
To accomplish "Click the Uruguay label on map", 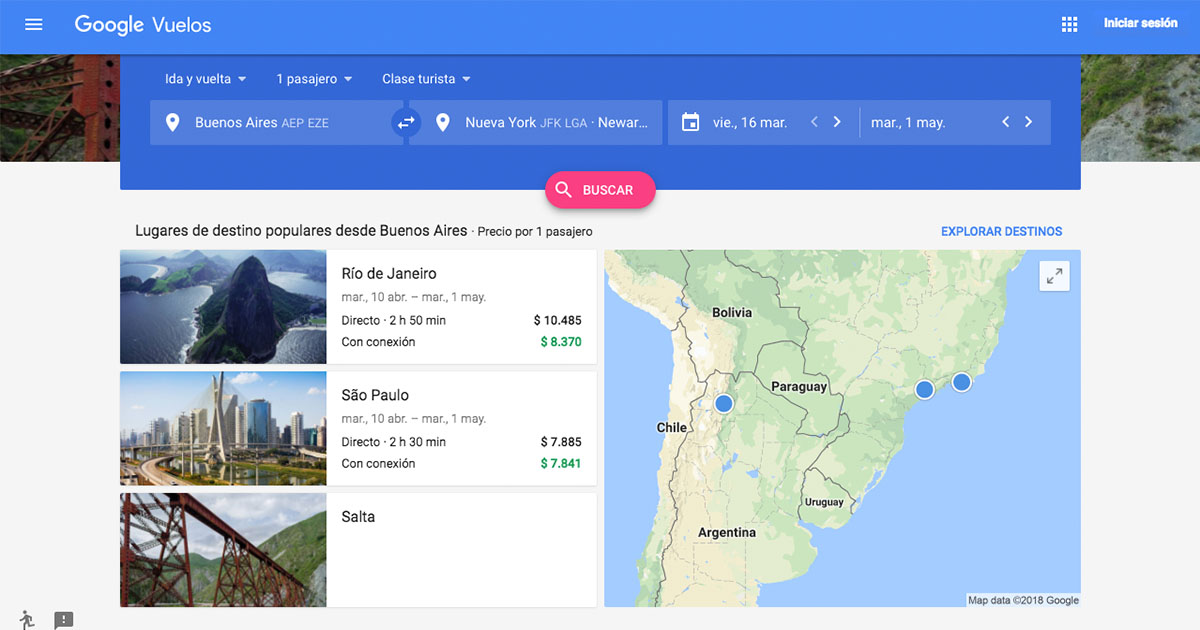I will 824,502.
